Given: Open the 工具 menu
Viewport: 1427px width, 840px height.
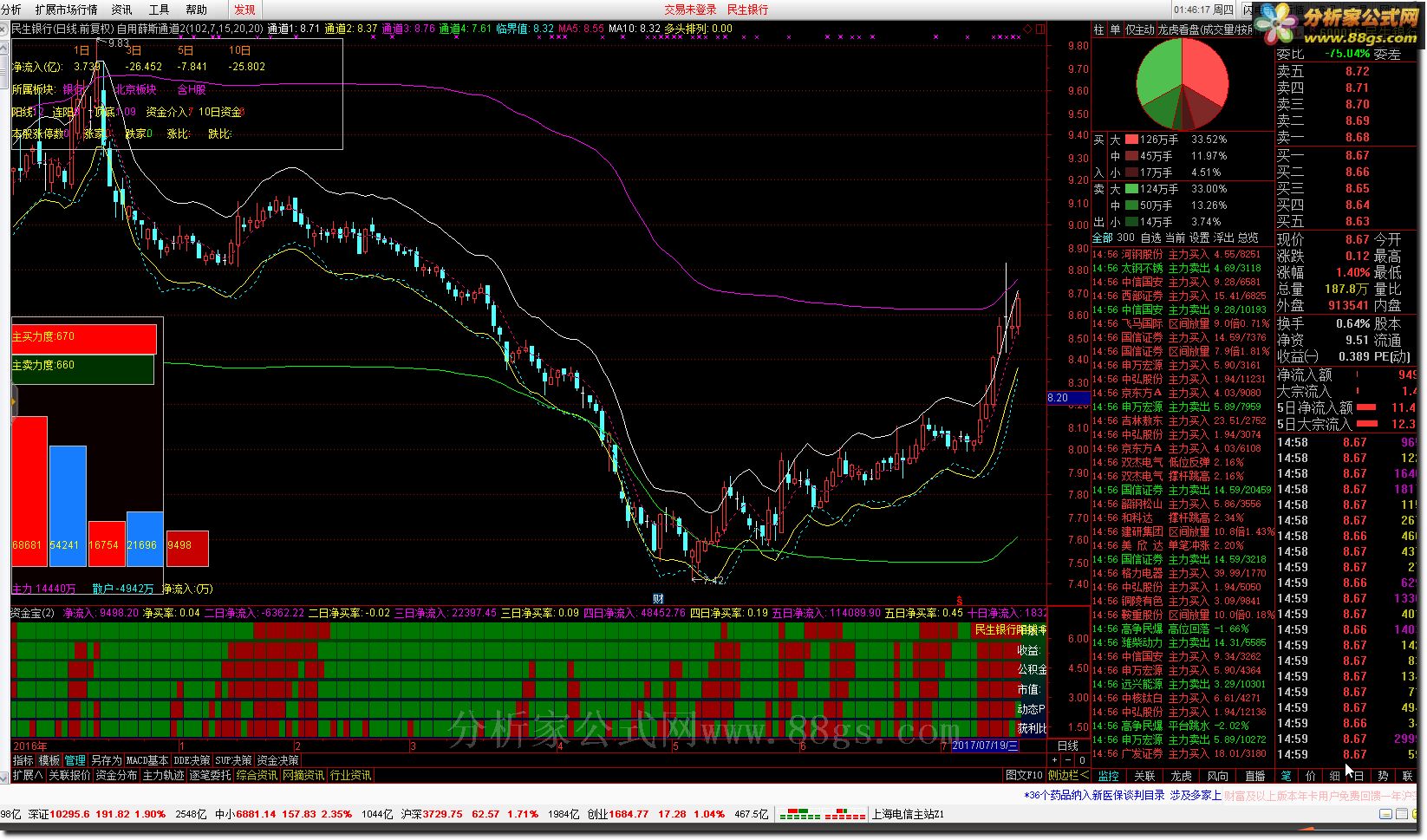Looking at the screenshot, I should (160, 10).
